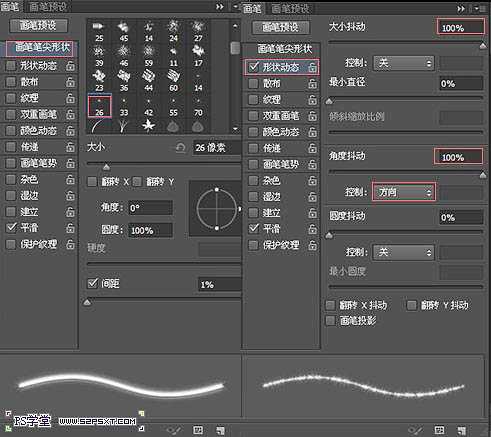Choose the grass blade brush tip
The height and width of the screenshot is (437, 491).
124,126
